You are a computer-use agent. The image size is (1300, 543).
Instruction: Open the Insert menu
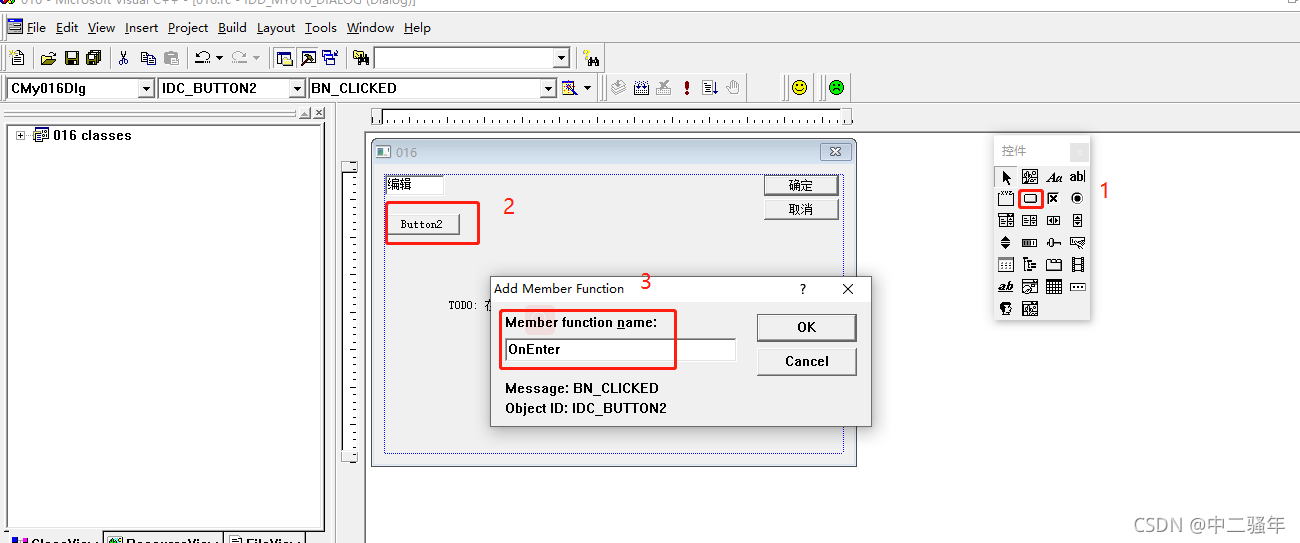coord(141,27)
